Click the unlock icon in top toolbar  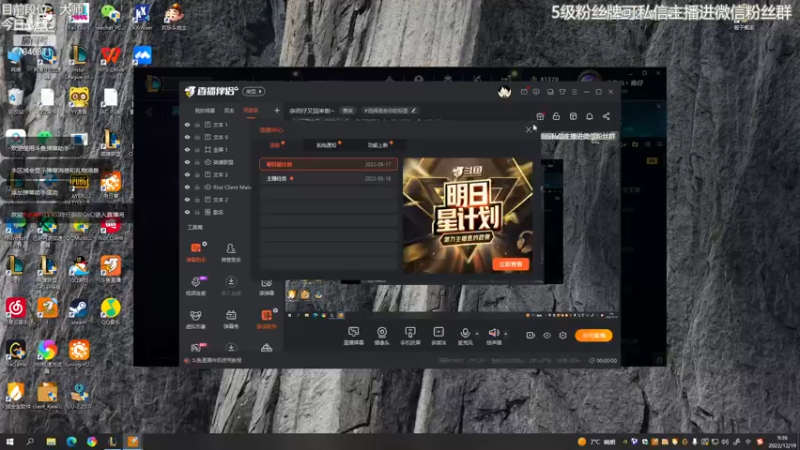(556, 116)
